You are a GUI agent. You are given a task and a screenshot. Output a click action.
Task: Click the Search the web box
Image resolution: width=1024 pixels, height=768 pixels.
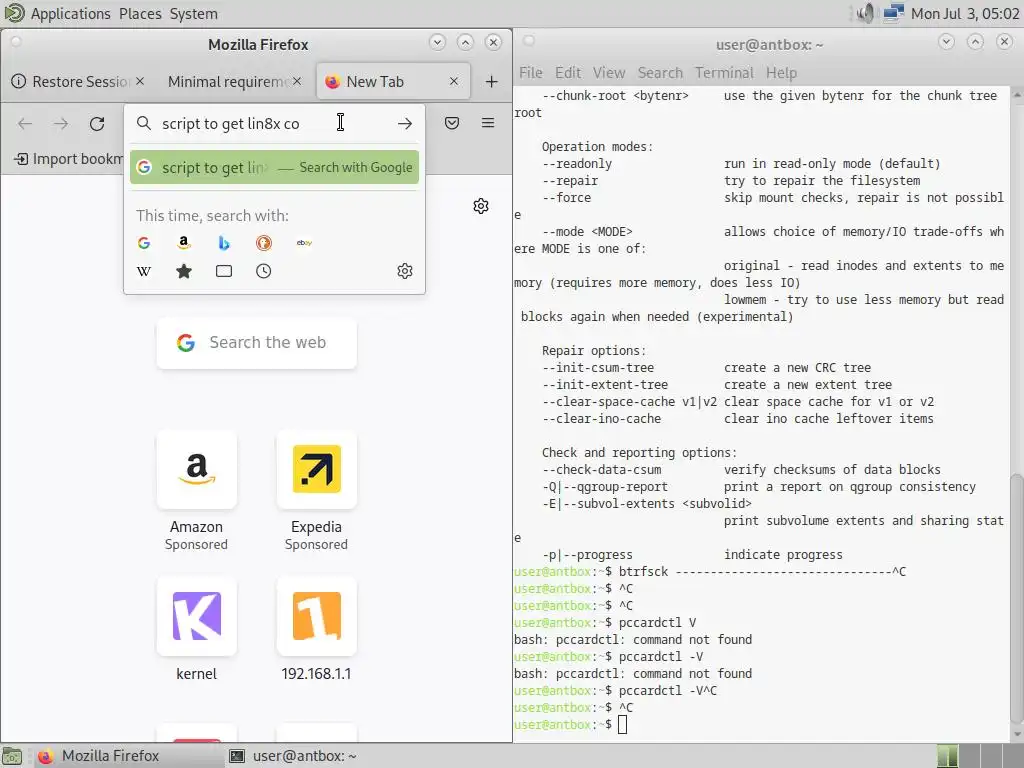click(257, 343)
